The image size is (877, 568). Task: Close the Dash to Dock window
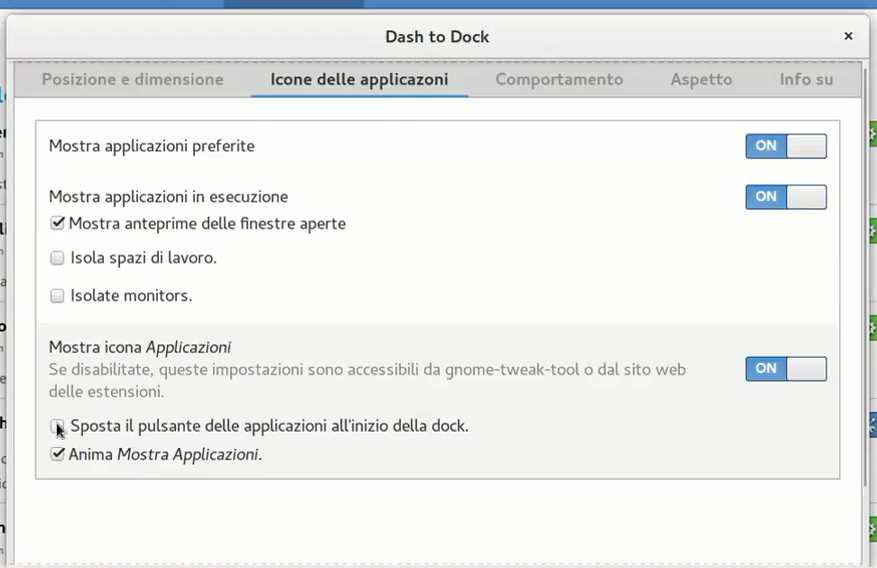848,36
